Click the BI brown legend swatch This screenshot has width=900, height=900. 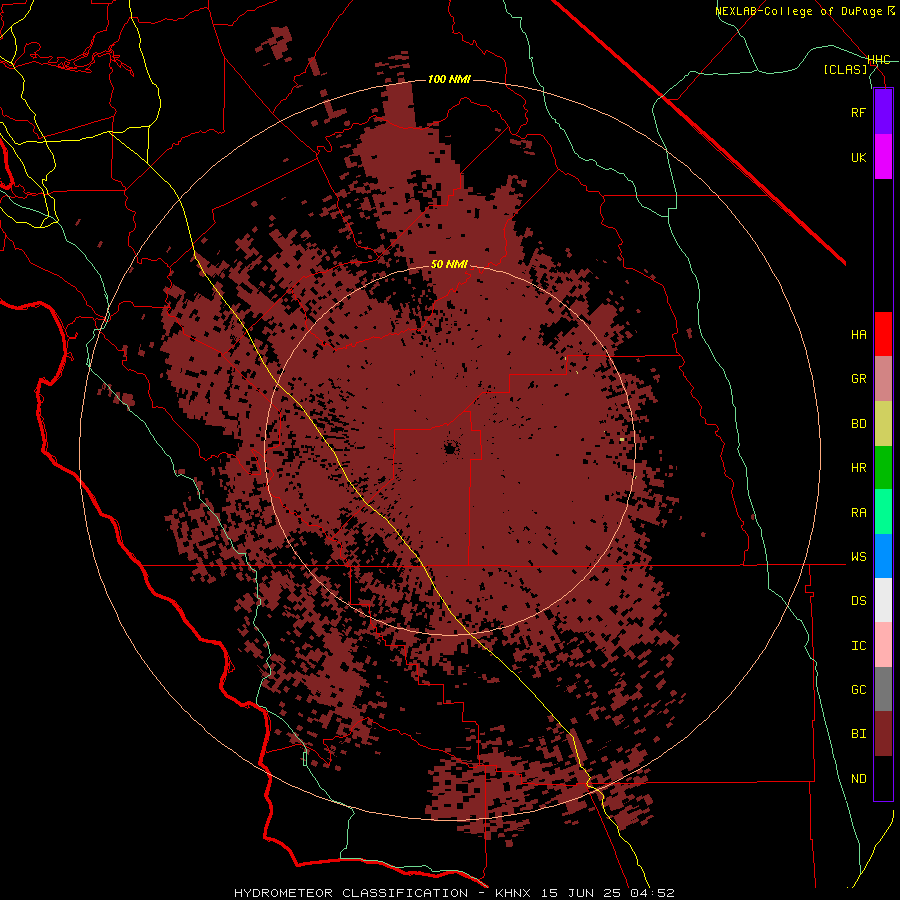pyautogui.click(x=883, y=734)
